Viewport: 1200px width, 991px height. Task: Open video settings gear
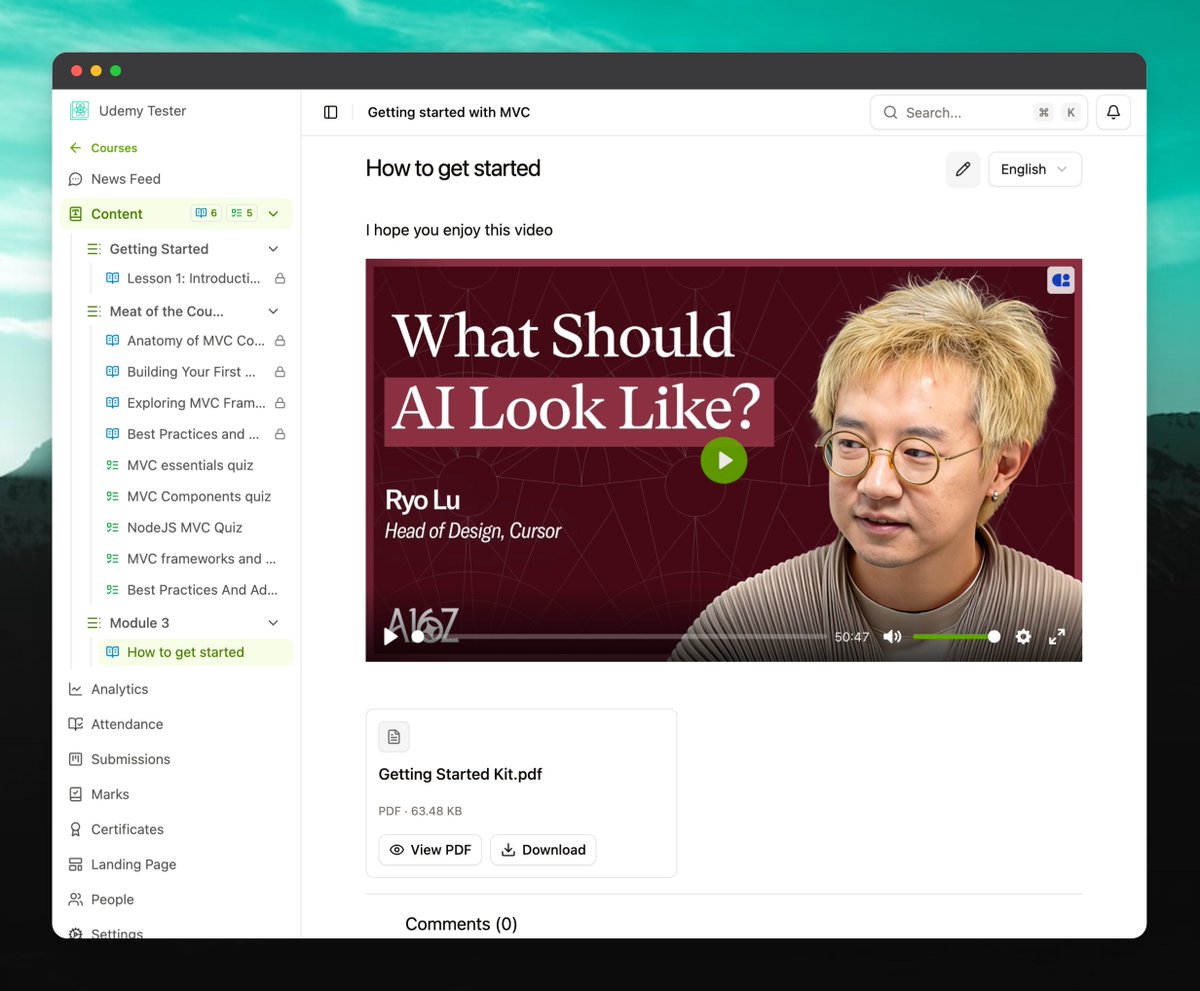pos(1023,636)
